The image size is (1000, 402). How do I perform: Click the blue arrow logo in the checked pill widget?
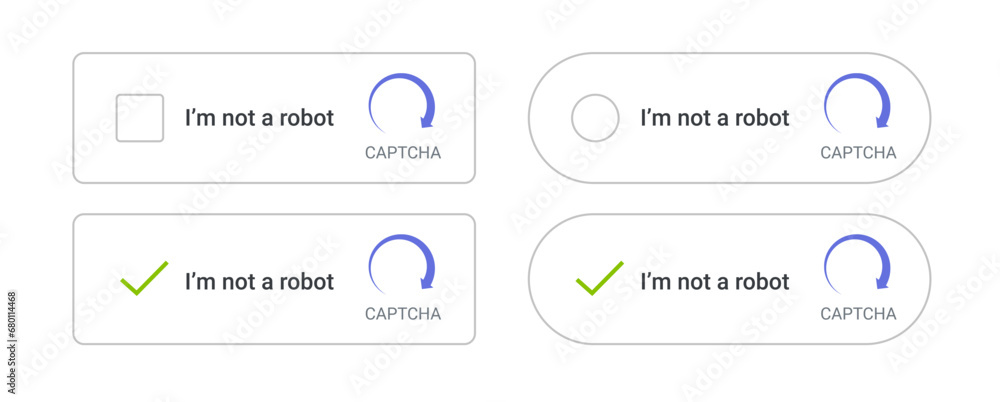coord(857,263)
